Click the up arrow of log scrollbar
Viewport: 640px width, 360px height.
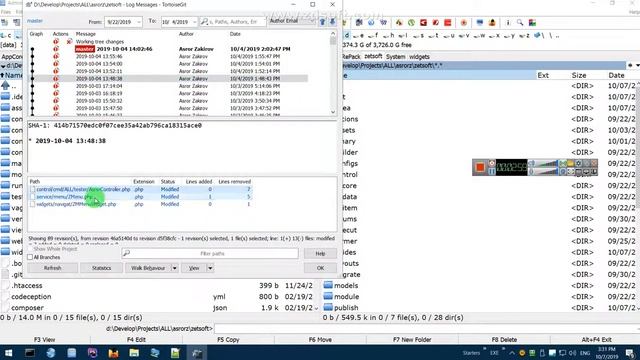click(x=333, y=34)
